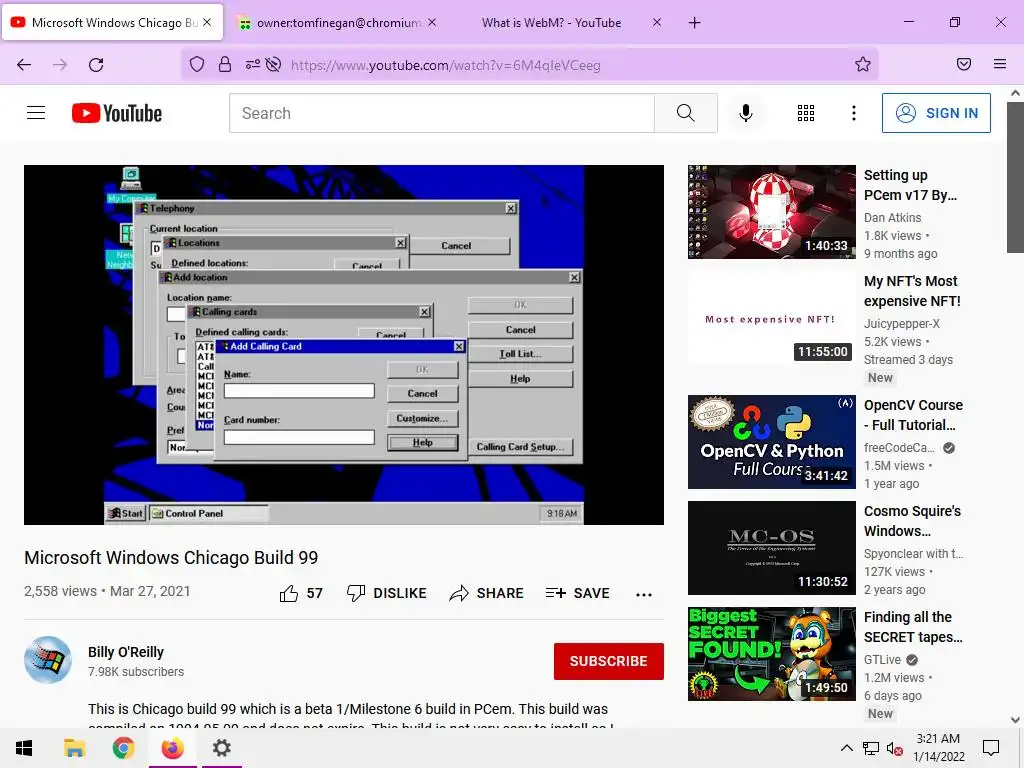Dislike the Chicago Build 99 video

[x=386, y=593]
